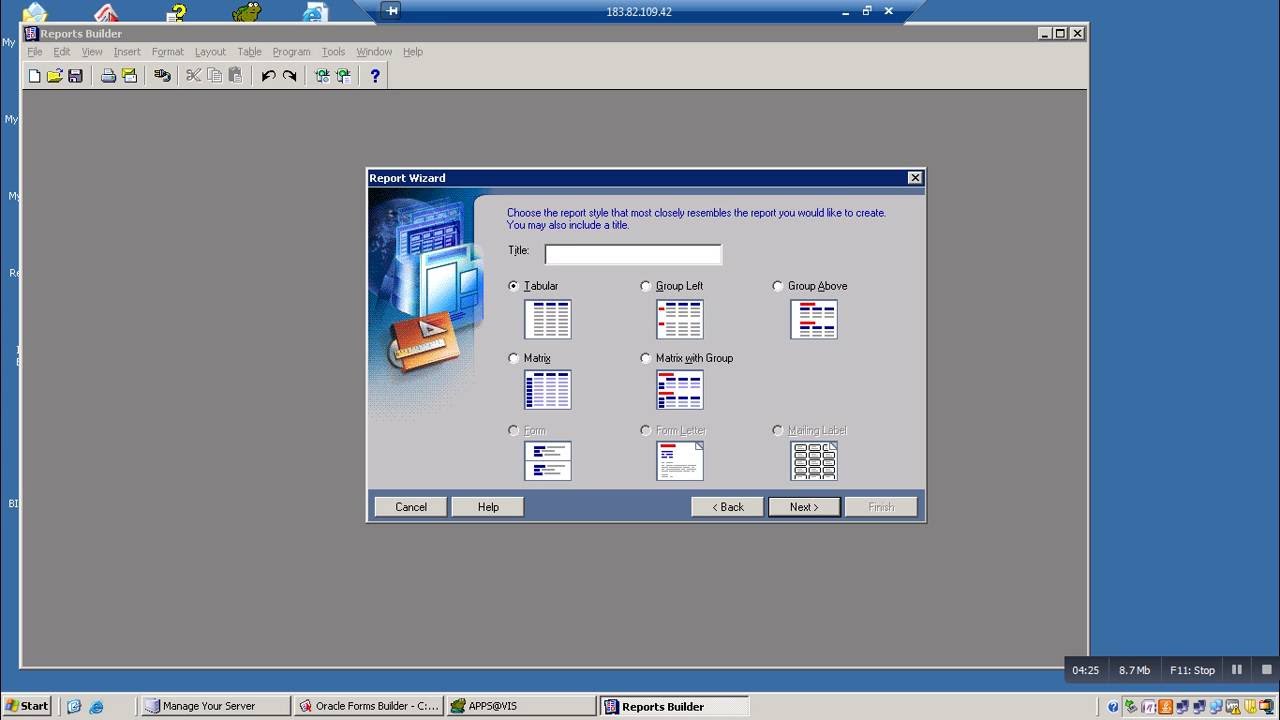1280x720 pixels.
Task: Select the Group Left radio button
Action: point(646,286)
